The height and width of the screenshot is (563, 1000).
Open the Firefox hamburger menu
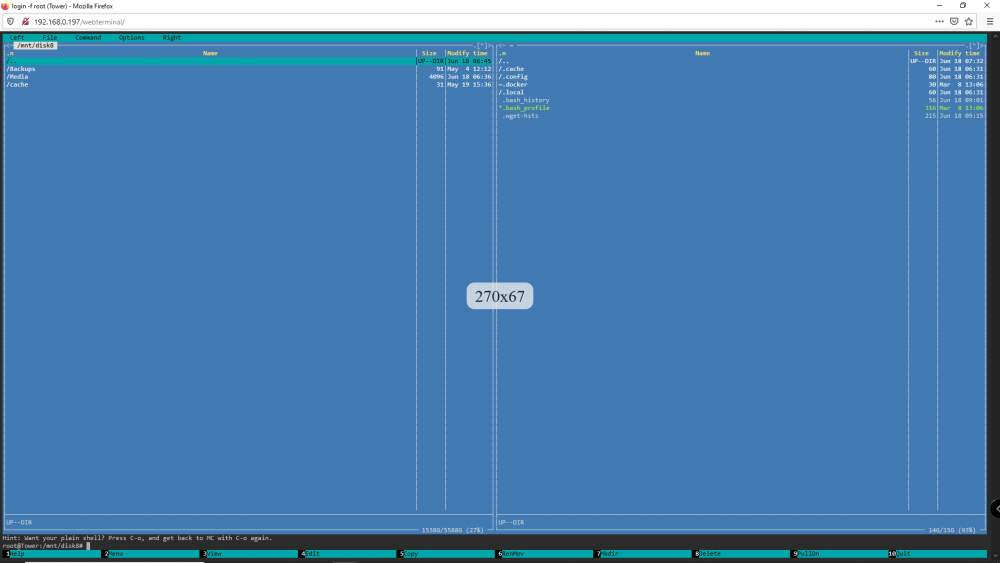(990, 21)
